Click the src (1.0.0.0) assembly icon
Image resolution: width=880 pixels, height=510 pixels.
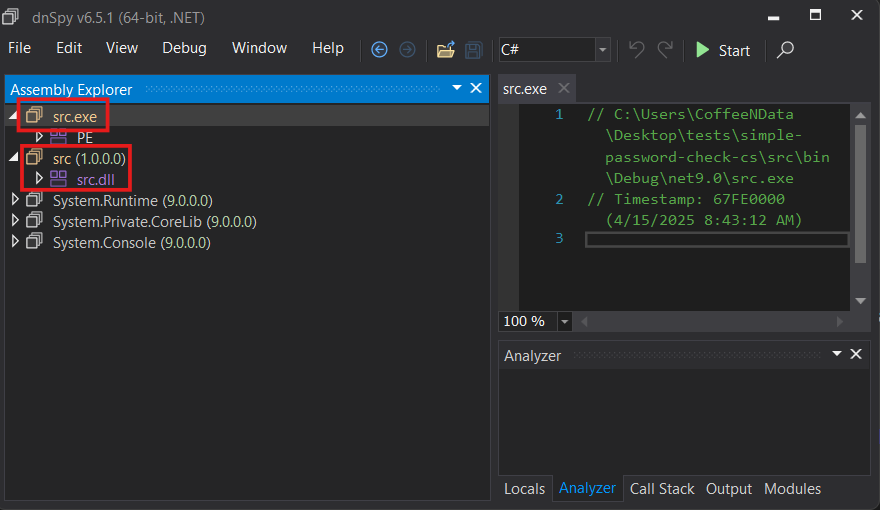click(34, 157)
